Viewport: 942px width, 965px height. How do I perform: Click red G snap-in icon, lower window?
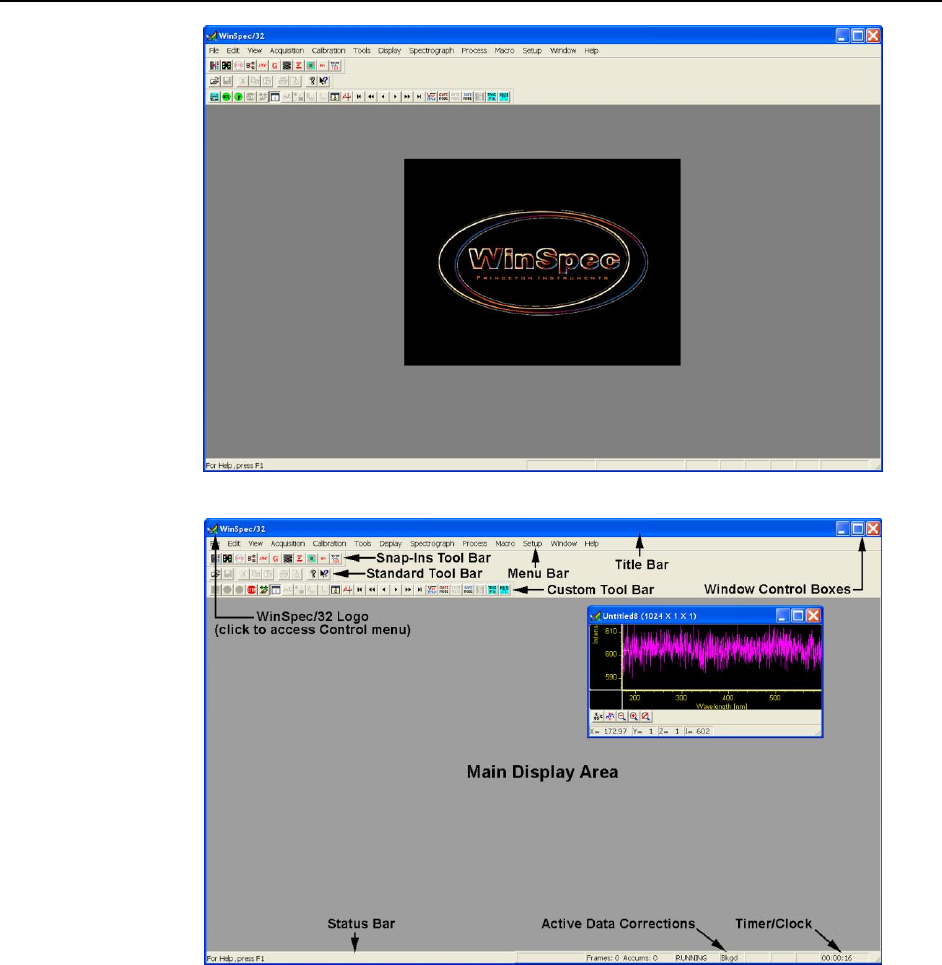click(276, 558)
